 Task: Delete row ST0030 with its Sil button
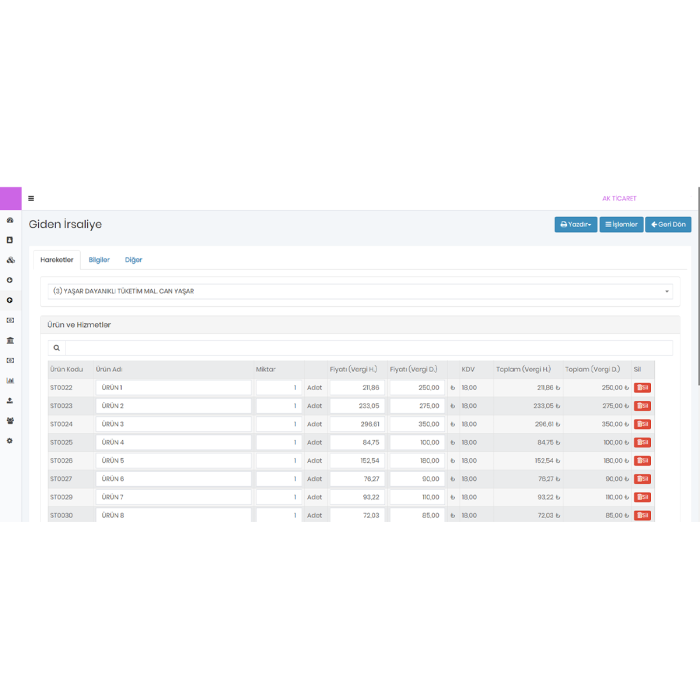click(x=642, y=516)
